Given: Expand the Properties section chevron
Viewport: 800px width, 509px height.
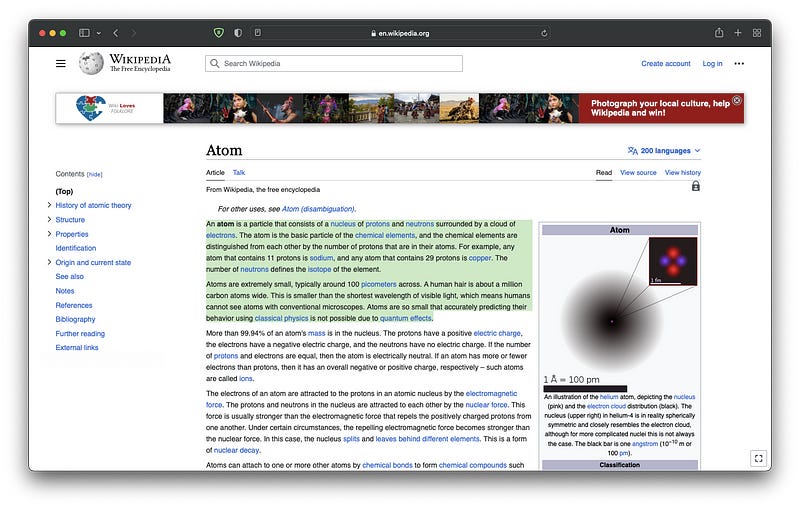Looking at the screenshot, I should click(49, 234).
